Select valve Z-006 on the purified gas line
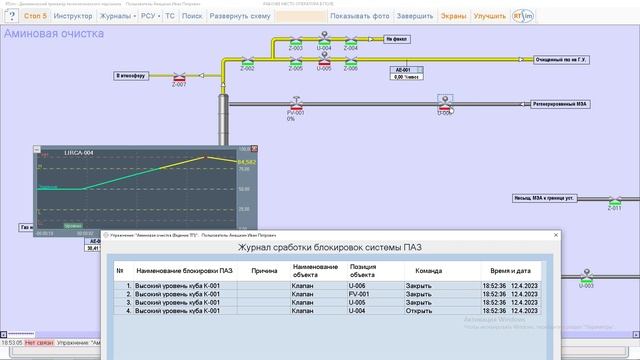640x360 pixels. [x=351, y=62]
